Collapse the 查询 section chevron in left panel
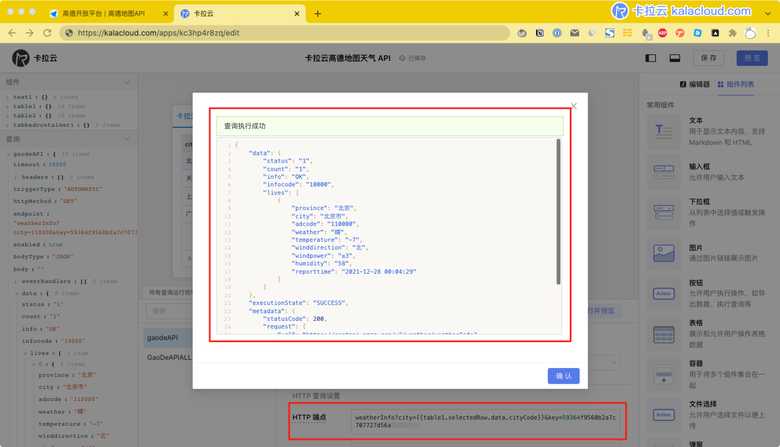This screenshot has height=447, width=780. (127, 139)
